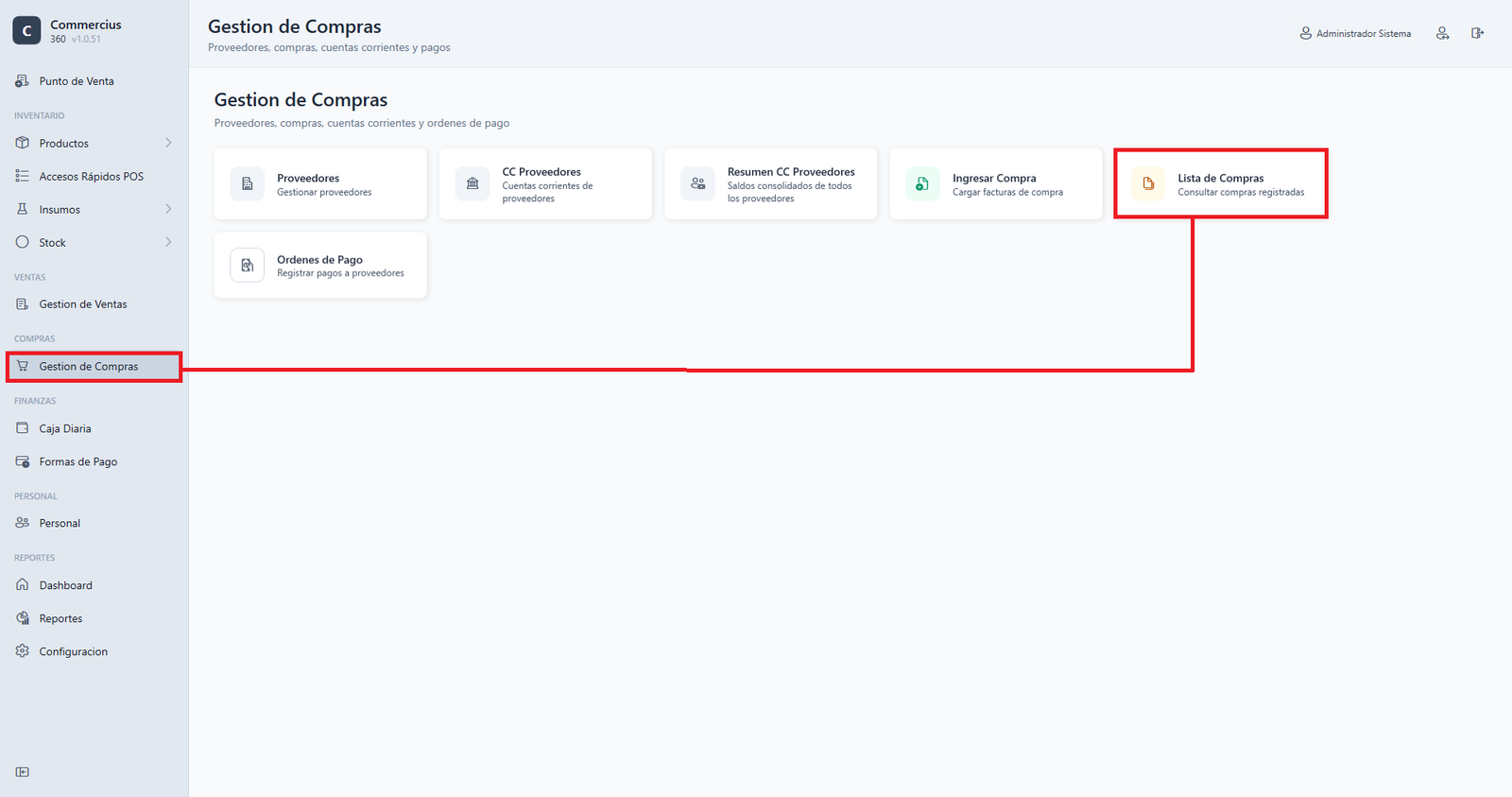
Task: Click the Commercius logo icon
Action: 26,30
